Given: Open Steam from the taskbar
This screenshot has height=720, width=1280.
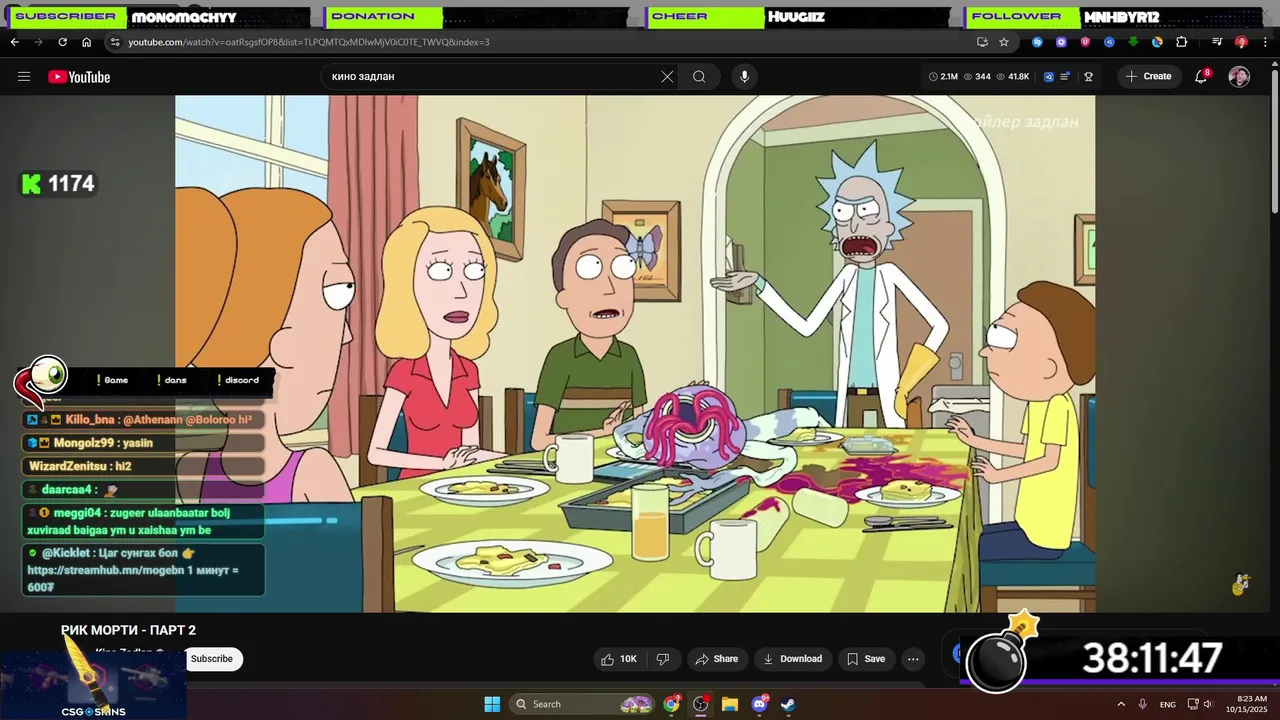Looking at the screenshot, I should (x=788, y=704).
